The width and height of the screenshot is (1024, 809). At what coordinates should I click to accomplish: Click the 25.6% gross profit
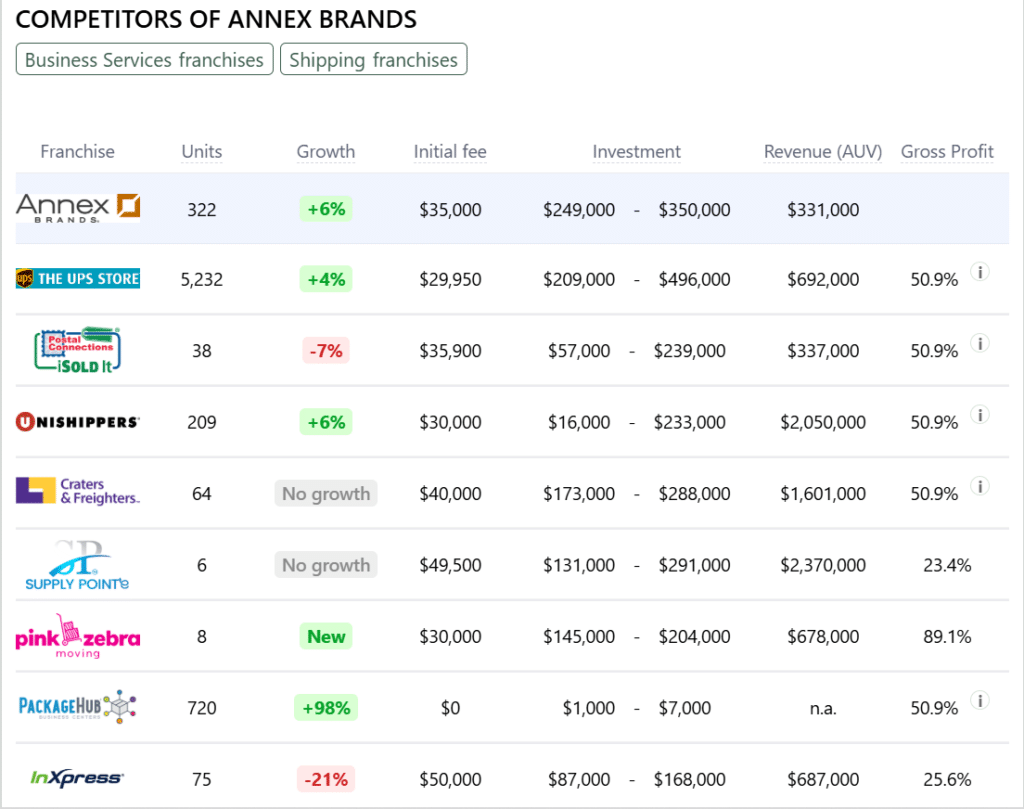[x=947, y=779]
